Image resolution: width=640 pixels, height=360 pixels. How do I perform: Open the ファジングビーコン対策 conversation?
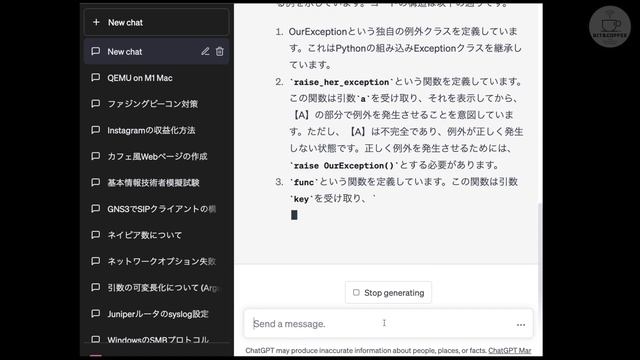tap(156, 104)
